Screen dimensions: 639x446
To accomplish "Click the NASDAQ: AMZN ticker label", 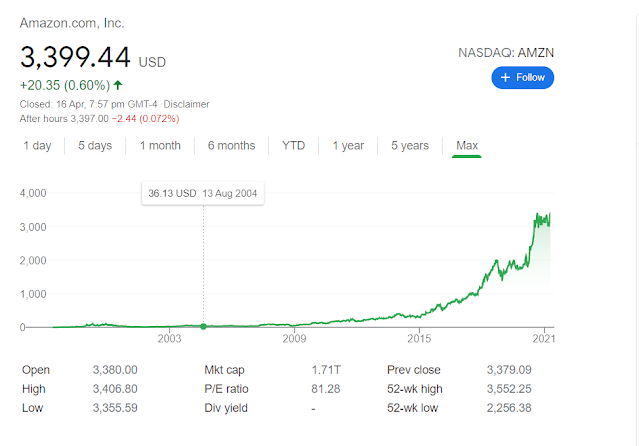I will tap(506, 53).
